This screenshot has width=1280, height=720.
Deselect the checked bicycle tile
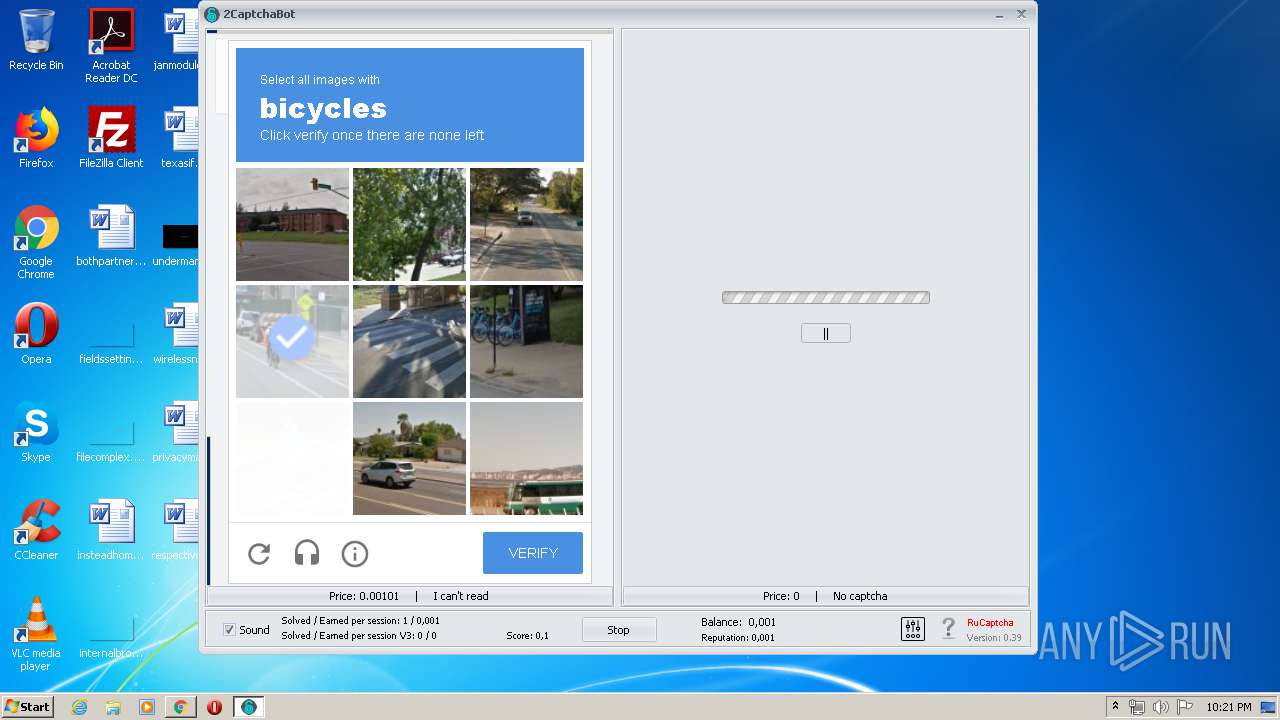click(292, 341)
